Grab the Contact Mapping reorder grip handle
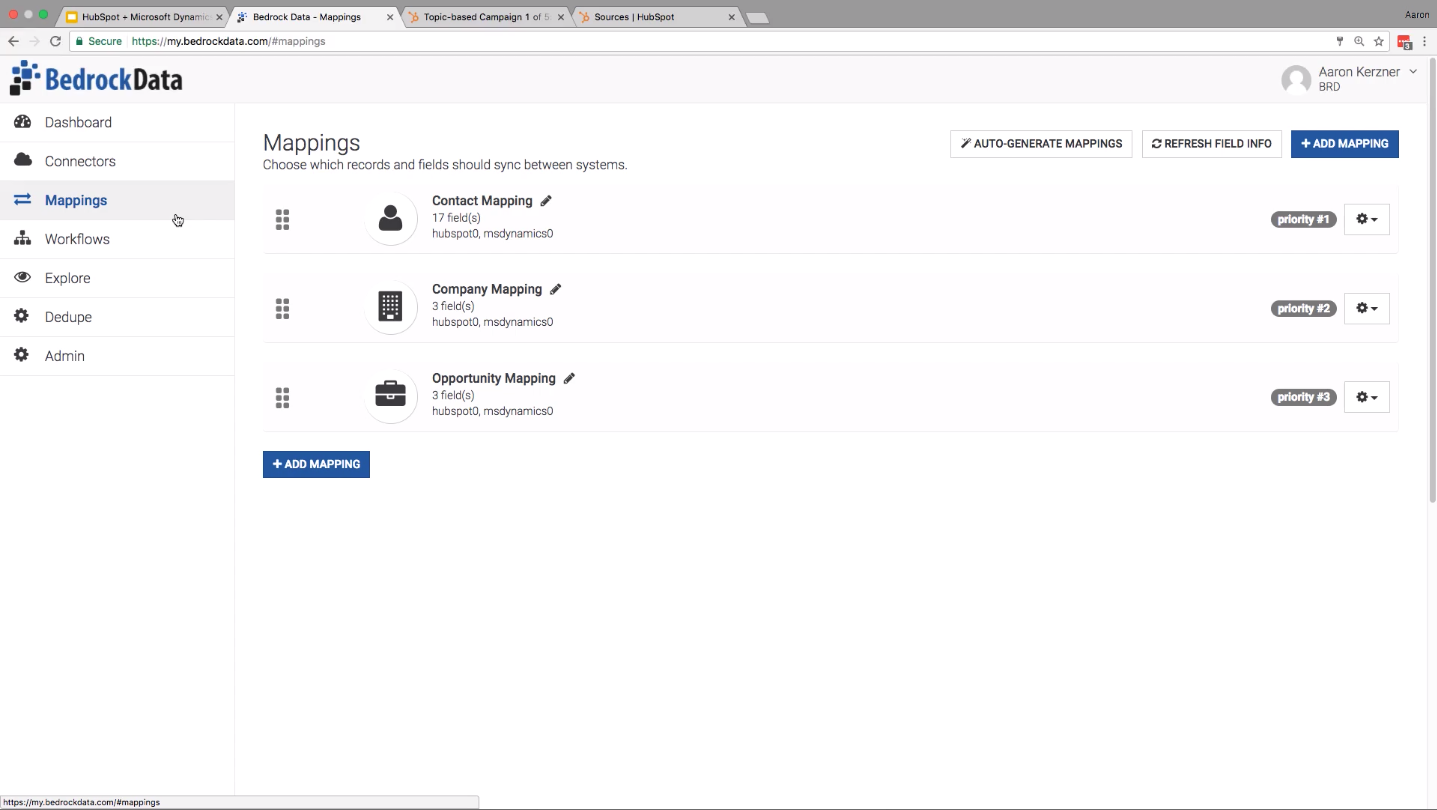This screenshot has width=1437, height=810. [282, 220]
